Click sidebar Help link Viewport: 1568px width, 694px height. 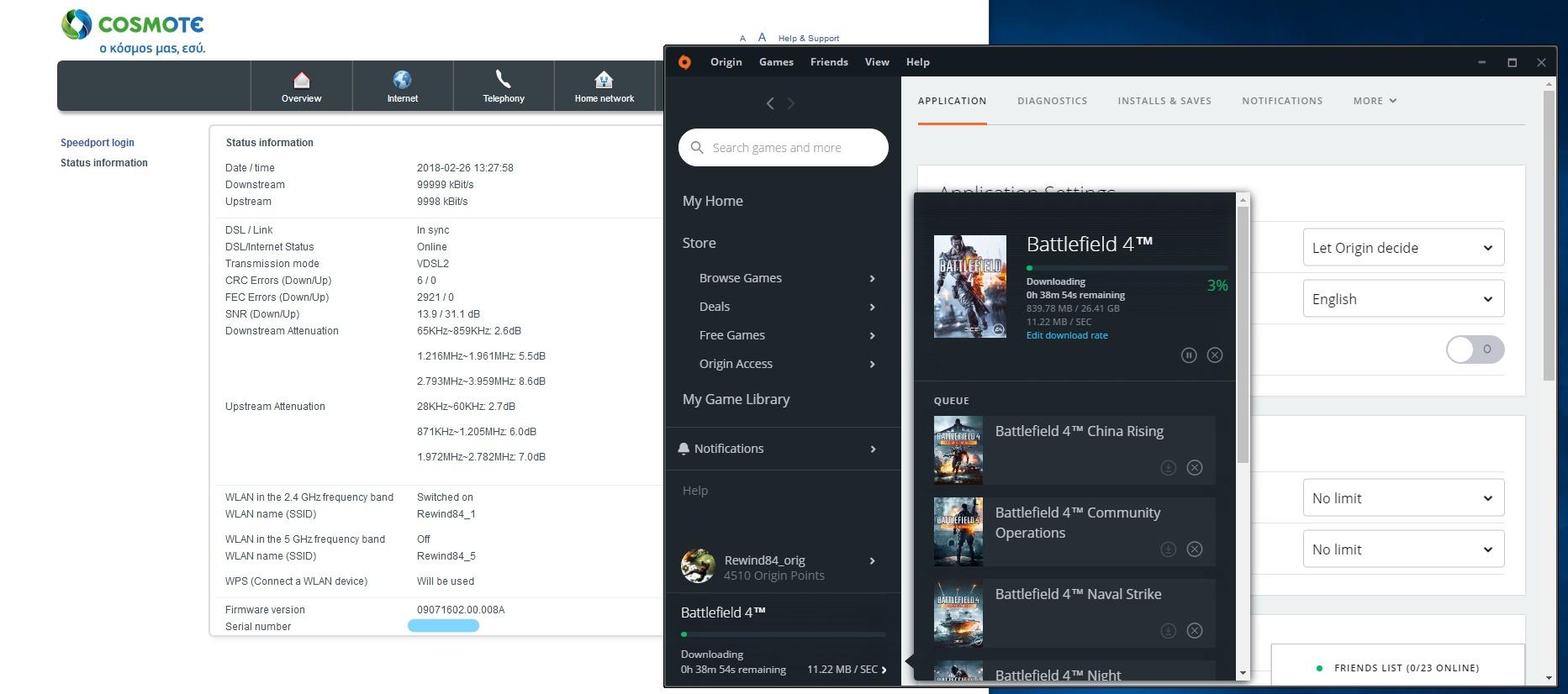pos(694,491)
